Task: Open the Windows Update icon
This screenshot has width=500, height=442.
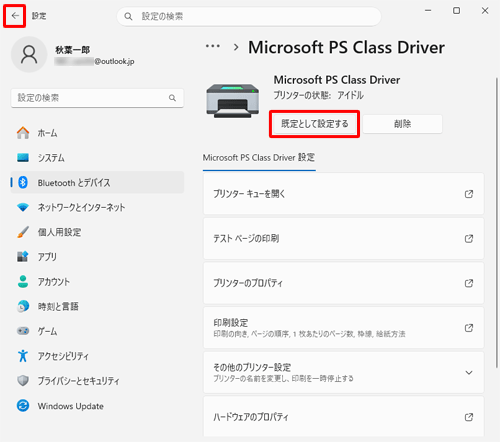Action: [x=23, y=406]
